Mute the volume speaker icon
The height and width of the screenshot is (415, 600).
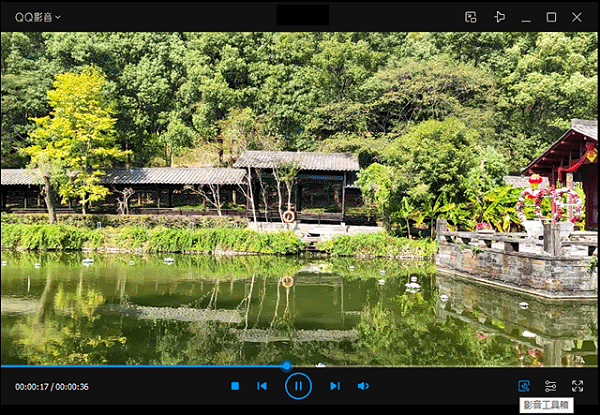coord(363,386)
